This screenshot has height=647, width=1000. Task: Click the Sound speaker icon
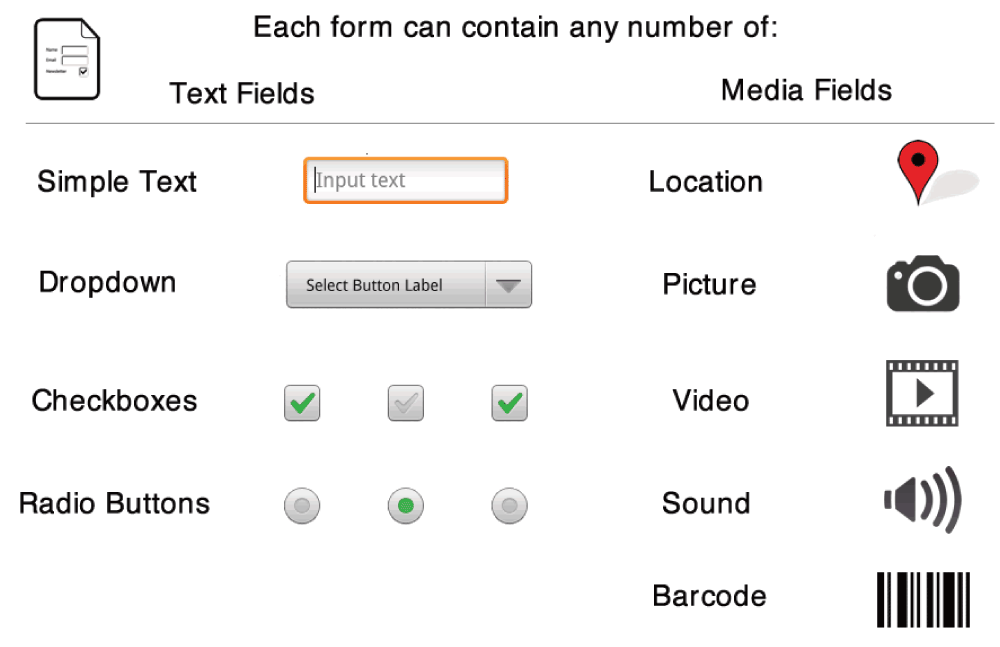coord(923,500)
